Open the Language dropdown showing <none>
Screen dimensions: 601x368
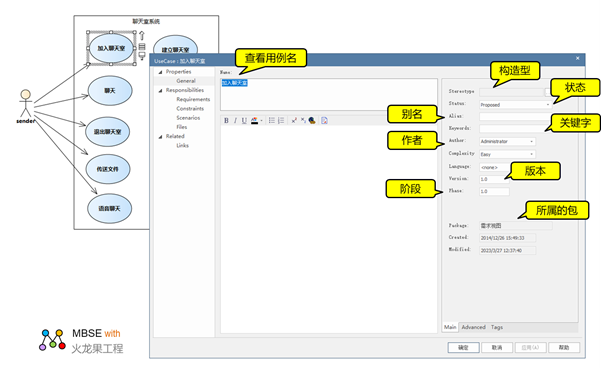click(495, 167)
